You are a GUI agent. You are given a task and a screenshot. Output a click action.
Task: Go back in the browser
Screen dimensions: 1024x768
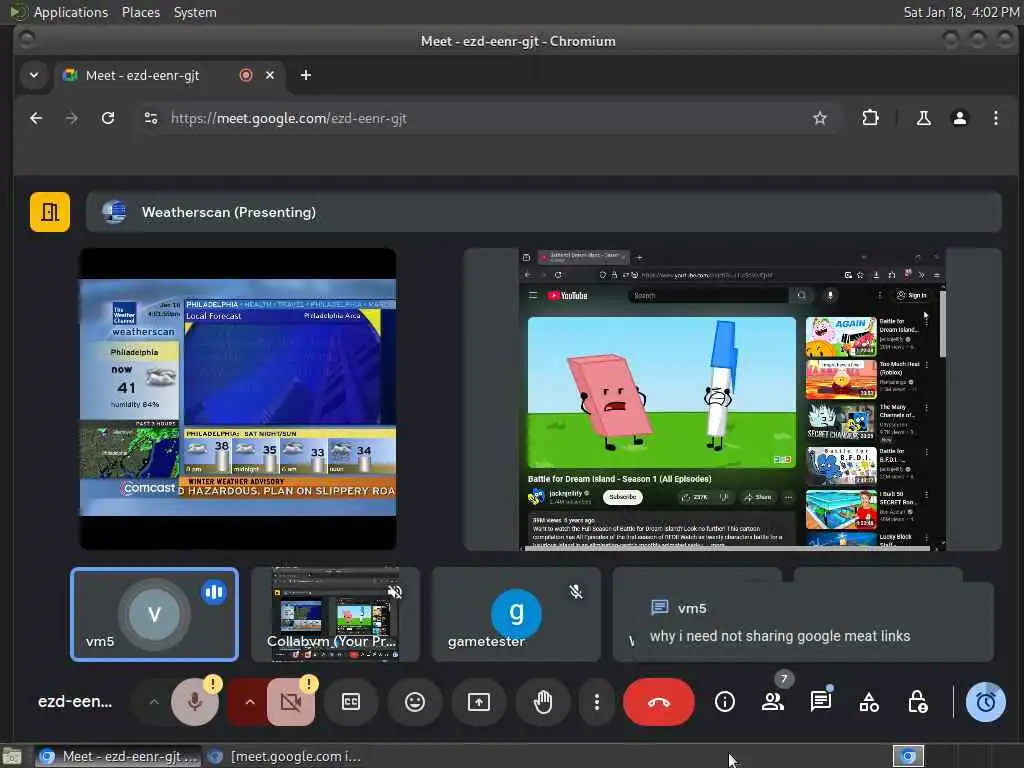(36, 118)
